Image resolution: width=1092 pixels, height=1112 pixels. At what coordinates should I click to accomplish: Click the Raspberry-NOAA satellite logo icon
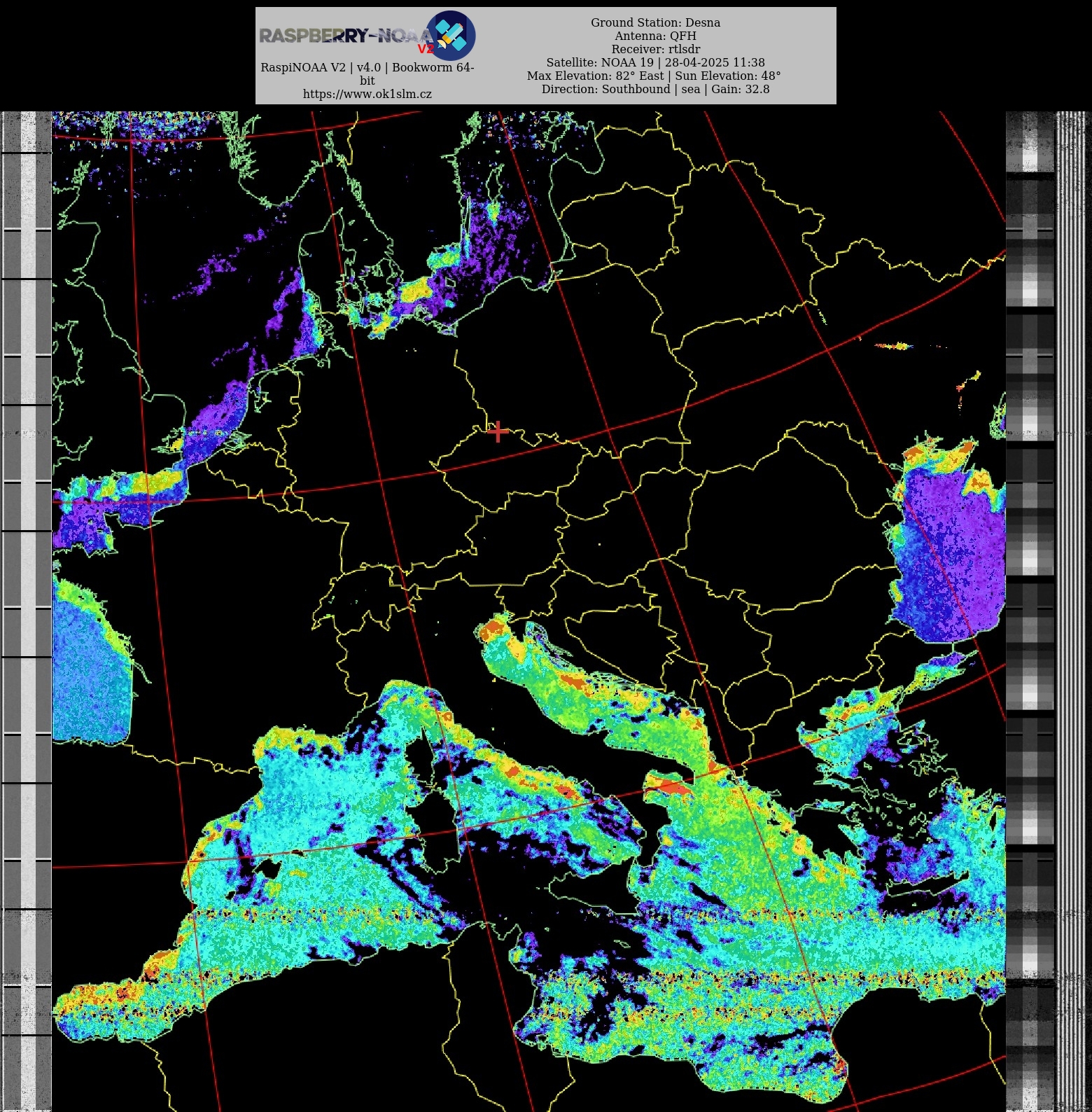(451, 35)
